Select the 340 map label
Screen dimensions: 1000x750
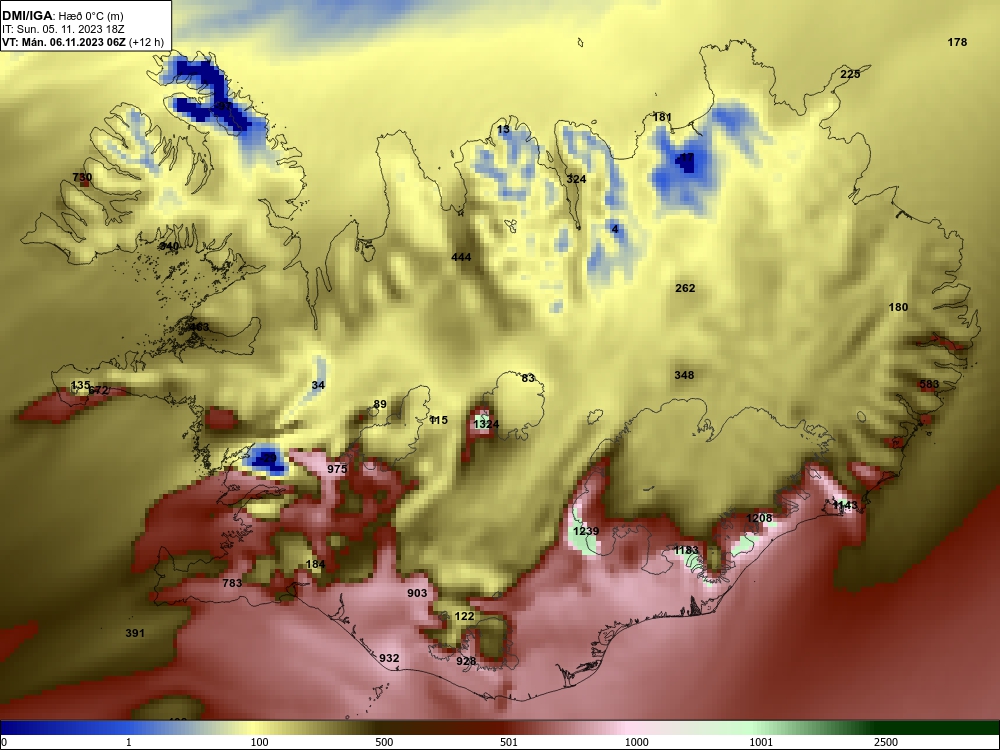[169, 246]
